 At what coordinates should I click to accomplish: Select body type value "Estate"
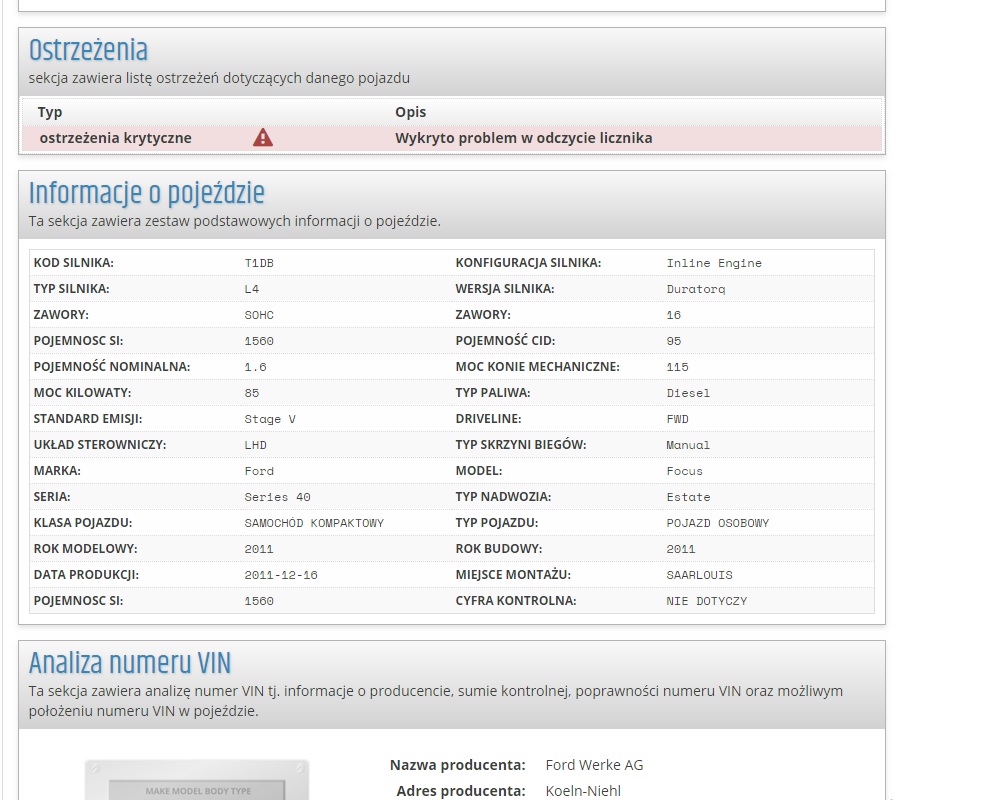(x=688, y=497)
